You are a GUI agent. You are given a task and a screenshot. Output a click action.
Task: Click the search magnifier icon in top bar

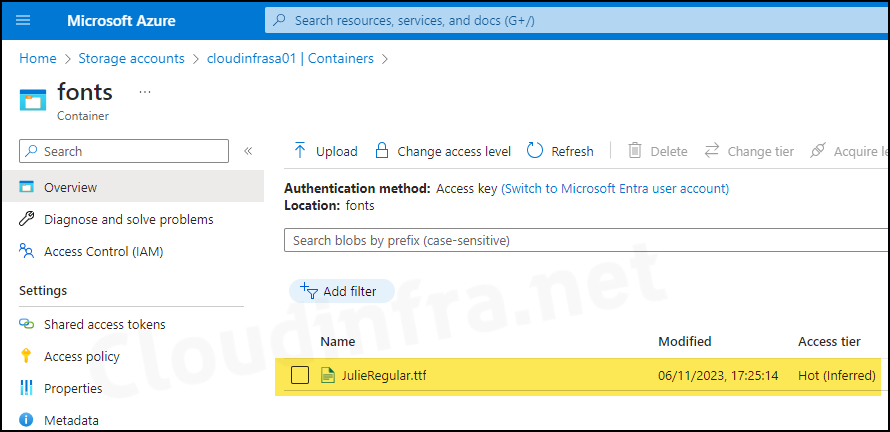(x=279, y=21)
